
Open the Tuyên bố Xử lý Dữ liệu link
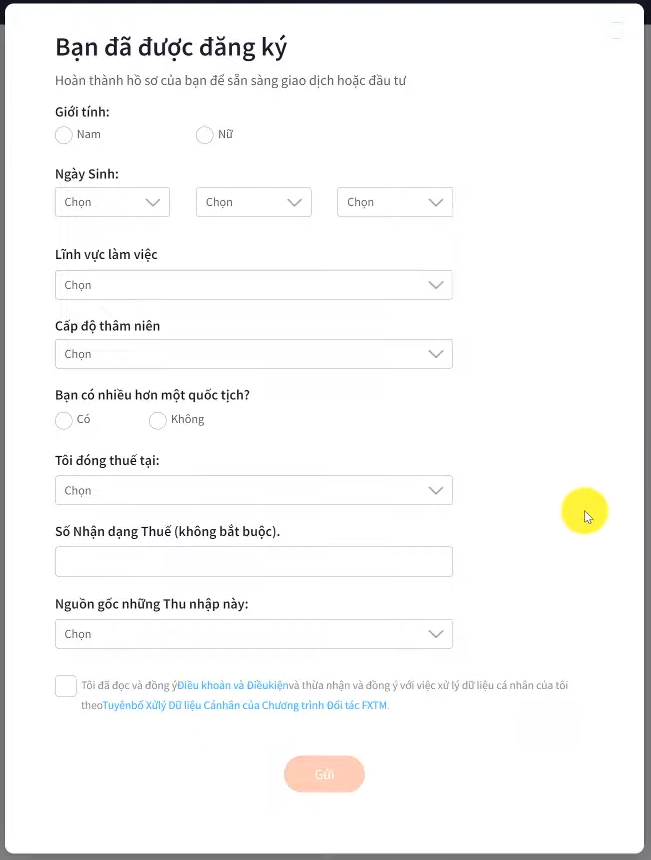[x=245, y=705]
